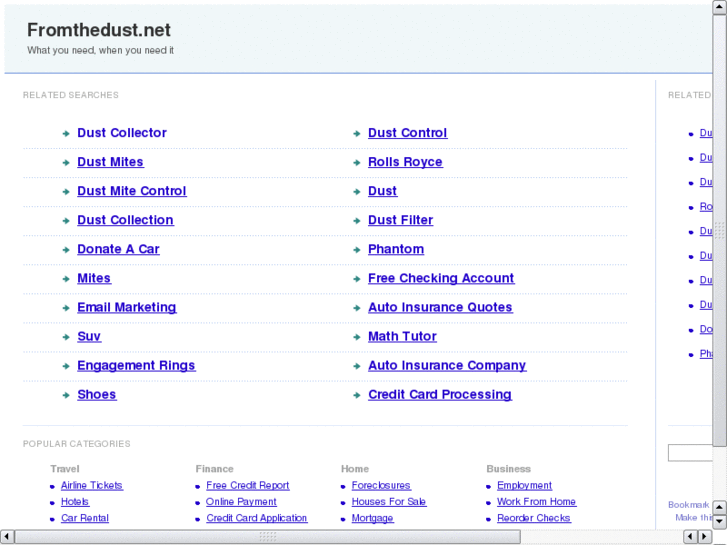The image size is (727, 545).
Task: Follow the Email Marketing link
Action: click(x=126, y=307)
